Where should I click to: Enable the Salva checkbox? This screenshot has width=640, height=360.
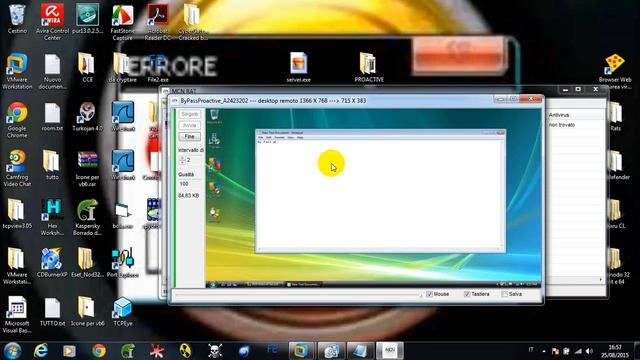[x=504, y=294]
